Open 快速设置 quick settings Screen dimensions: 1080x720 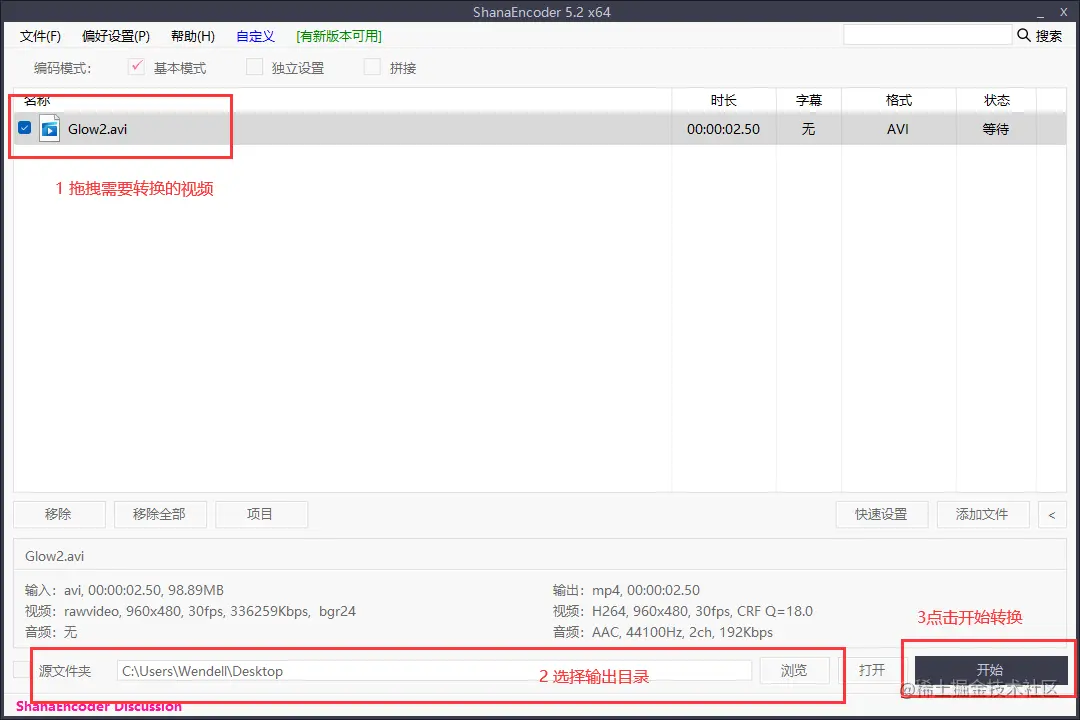(x=882, y=514)
